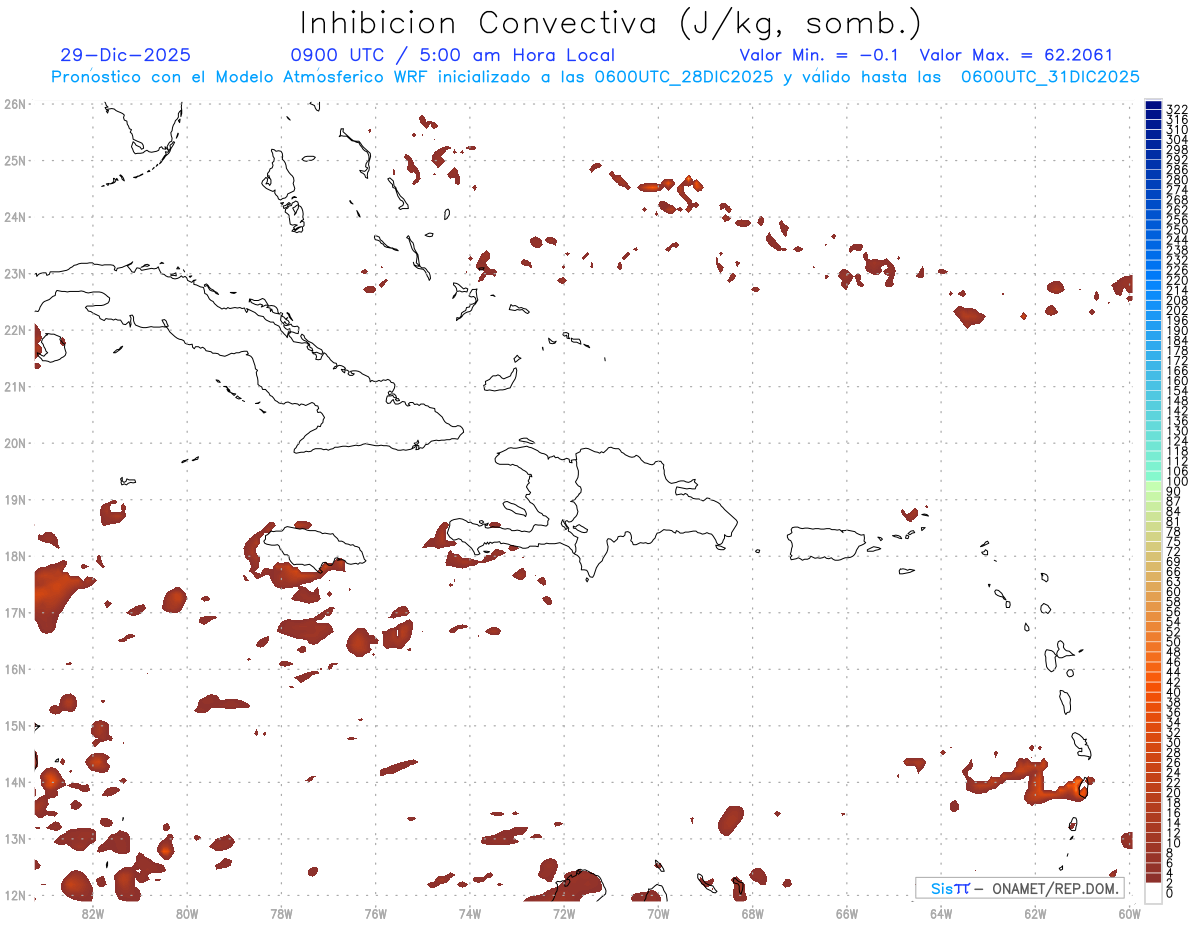Click the 'Inhibicion Convectiva (J/kg, somb.)' title
Image resolution: width=1200 pixels, height=927 pixels.
610,23
